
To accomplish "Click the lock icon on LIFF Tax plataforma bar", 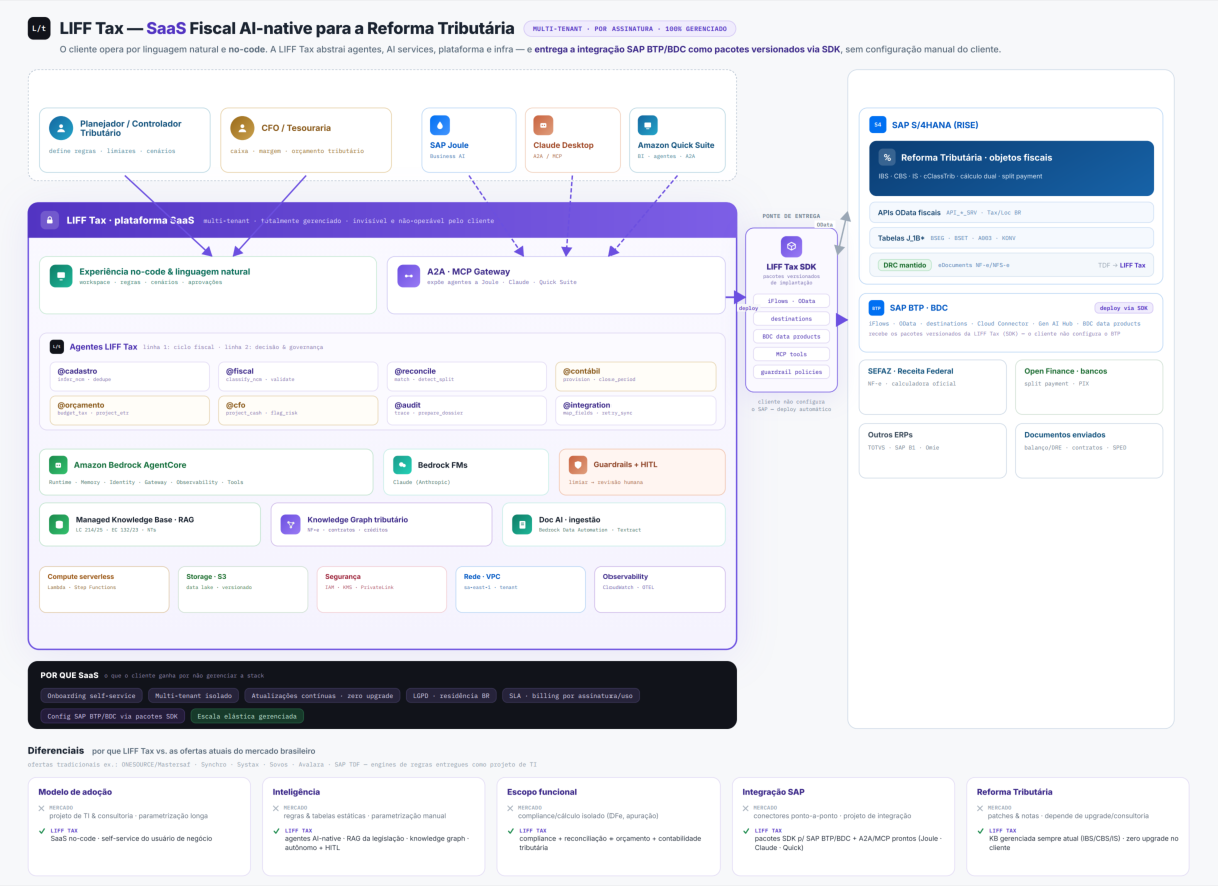I will point(48,220).
